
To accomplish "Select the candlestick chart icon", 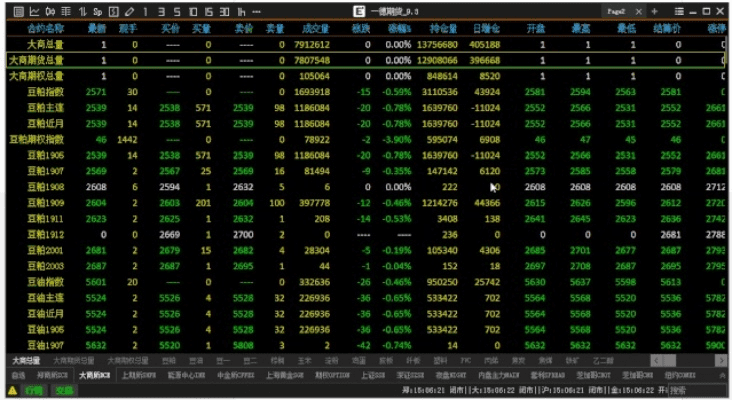I will [50, 10].
